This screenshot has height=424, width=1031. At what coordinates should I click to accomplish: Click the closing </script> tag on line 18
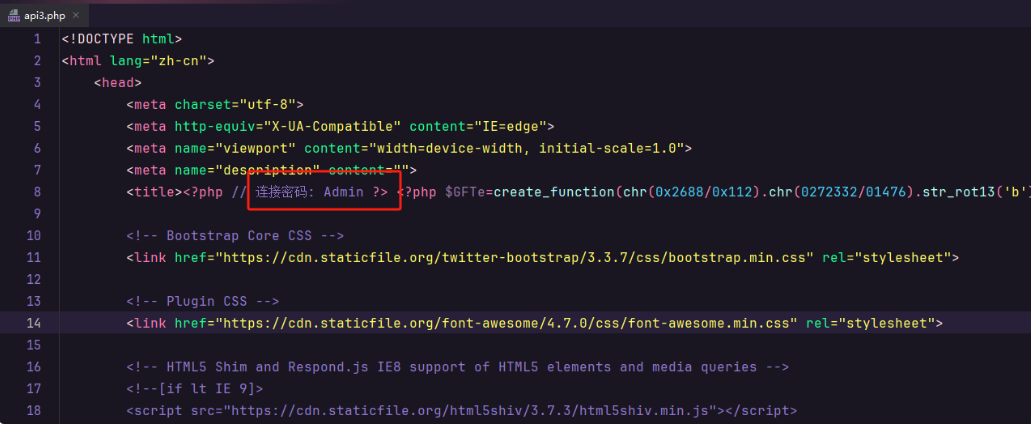[761, 410]
